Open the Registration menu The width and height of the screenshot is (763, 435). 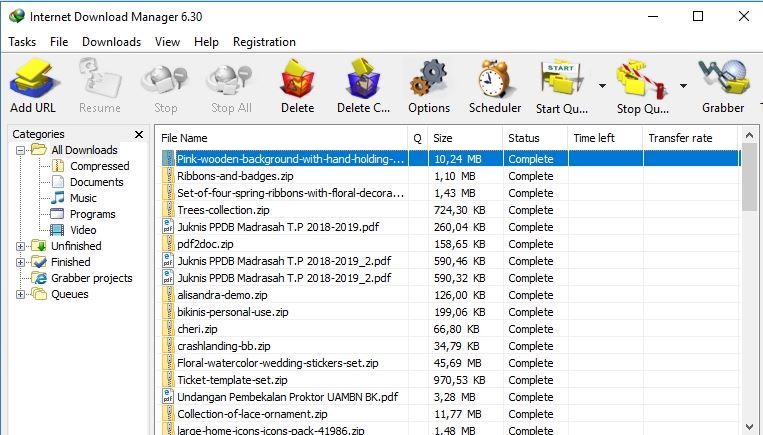coord(264,42)
